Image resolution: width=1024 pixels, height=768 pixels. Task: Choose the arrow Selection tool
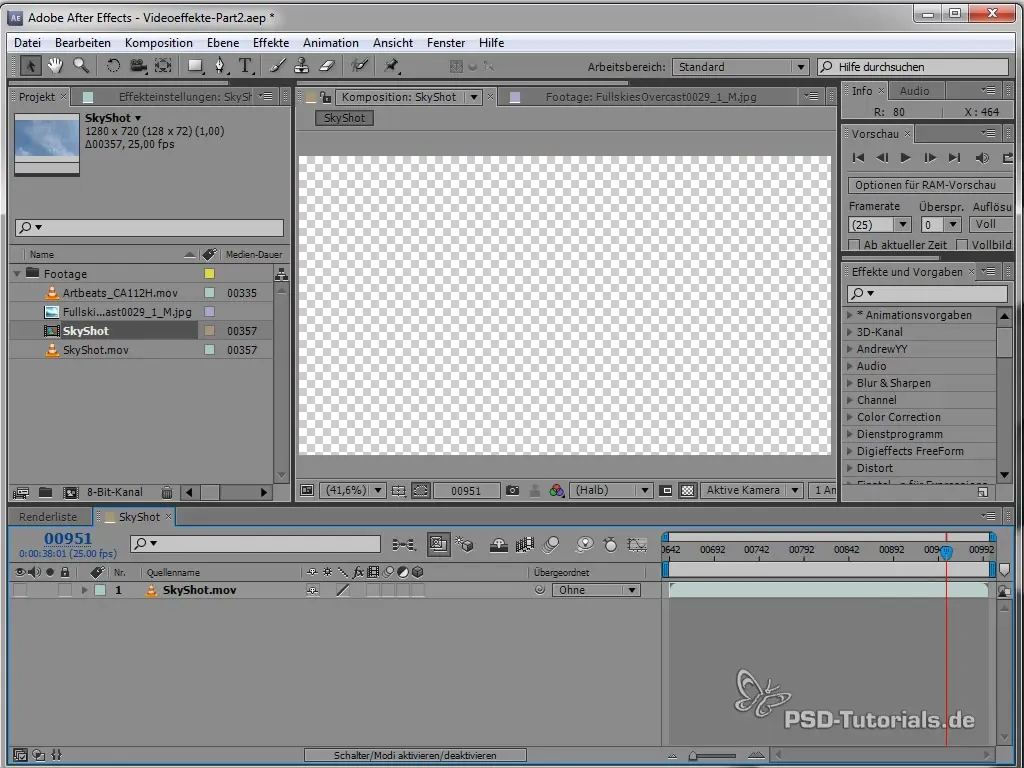click(x=30, y=66)
